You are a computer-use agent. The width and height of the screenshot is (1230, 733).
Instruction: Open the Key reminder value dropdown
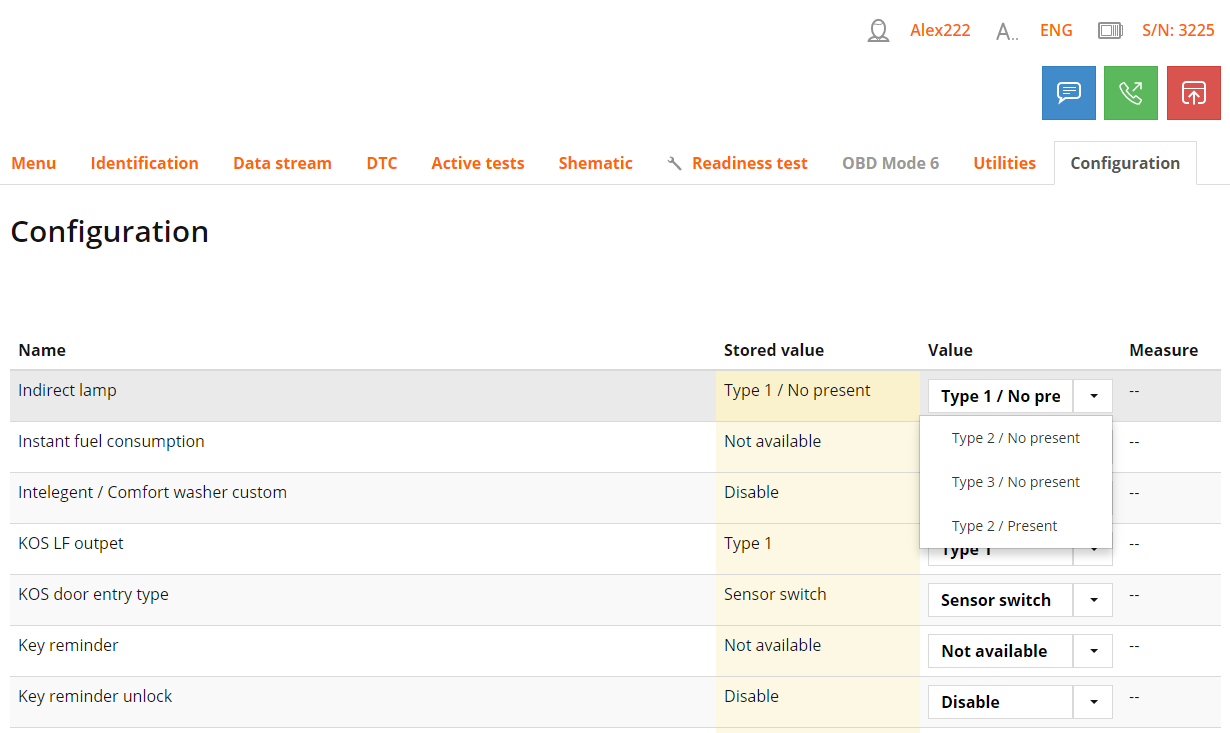tap(1093, 651)
